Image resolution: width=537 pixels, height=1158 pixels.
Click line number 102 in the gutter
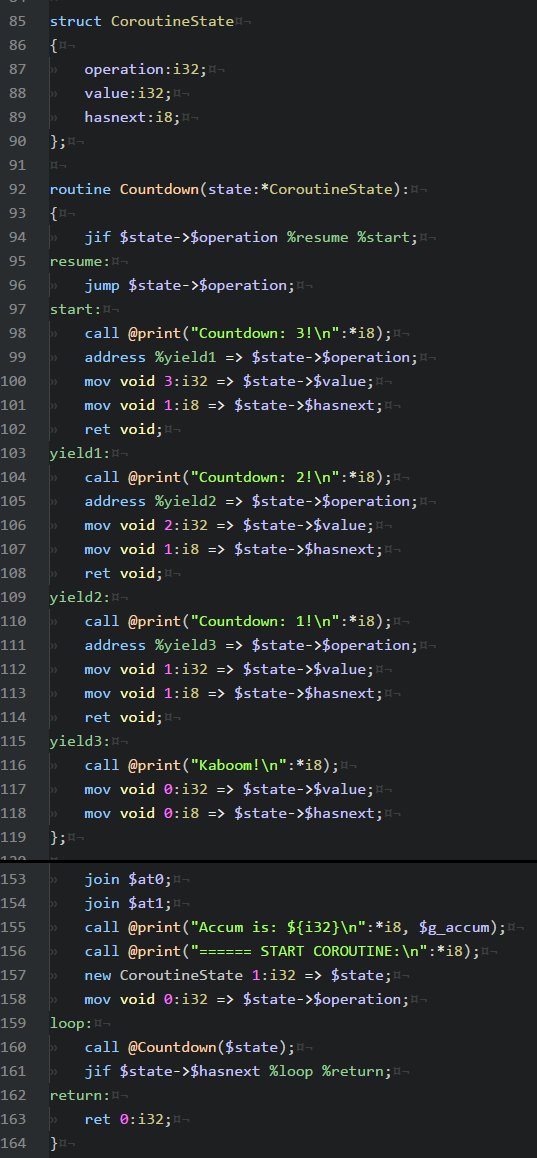click(x=13, y=429)
